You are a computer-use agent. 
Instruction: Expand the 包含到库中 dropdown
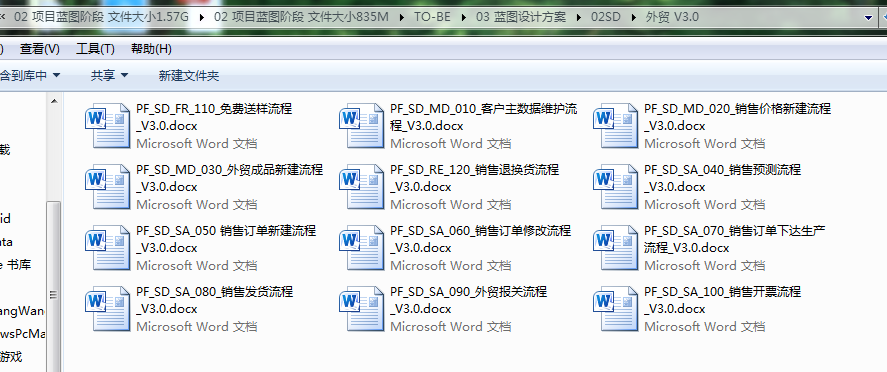pyautogui.click(x=30, y=75)
